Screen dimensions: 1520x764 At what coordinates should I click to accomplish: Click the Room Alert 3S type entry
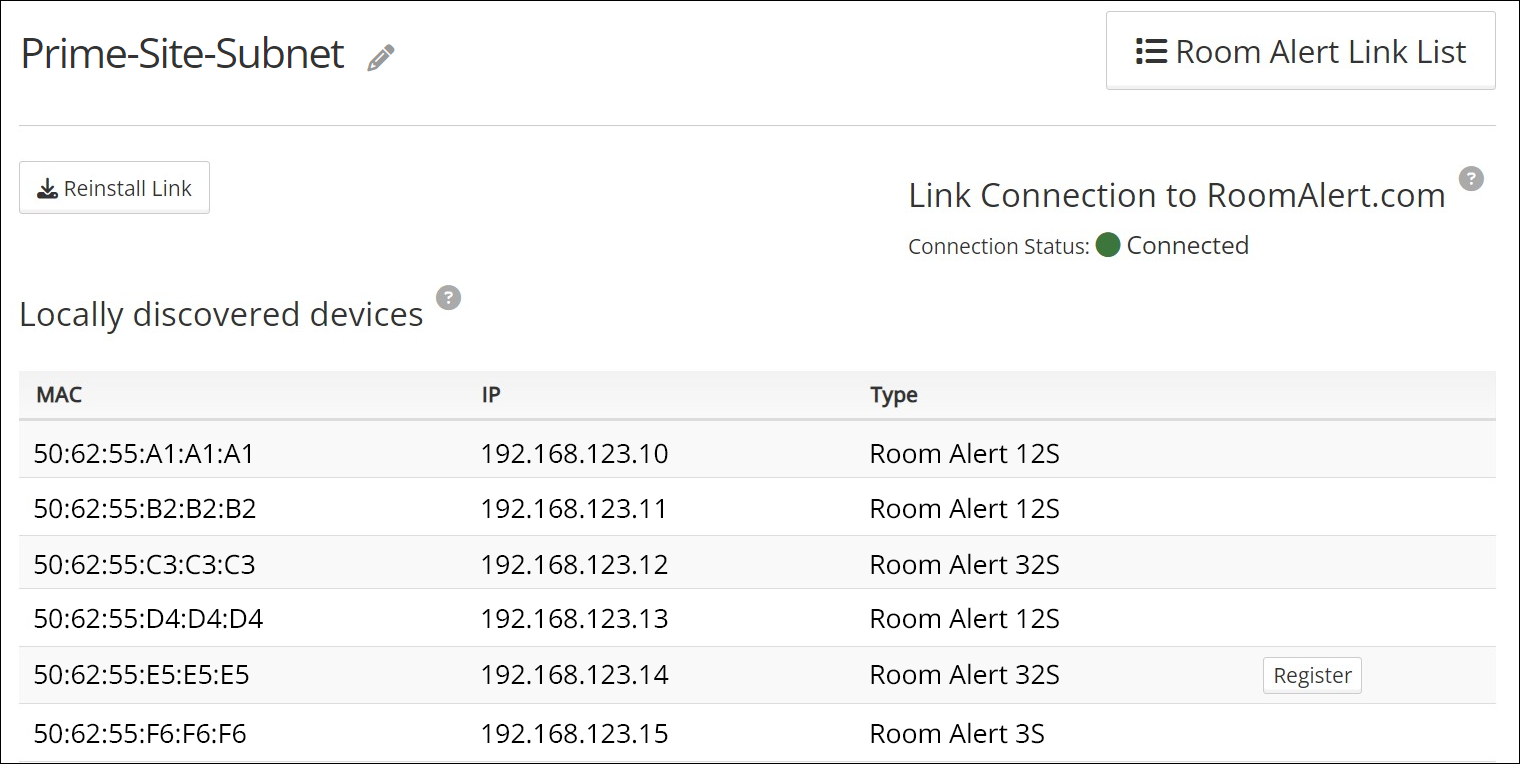[956, 734]
